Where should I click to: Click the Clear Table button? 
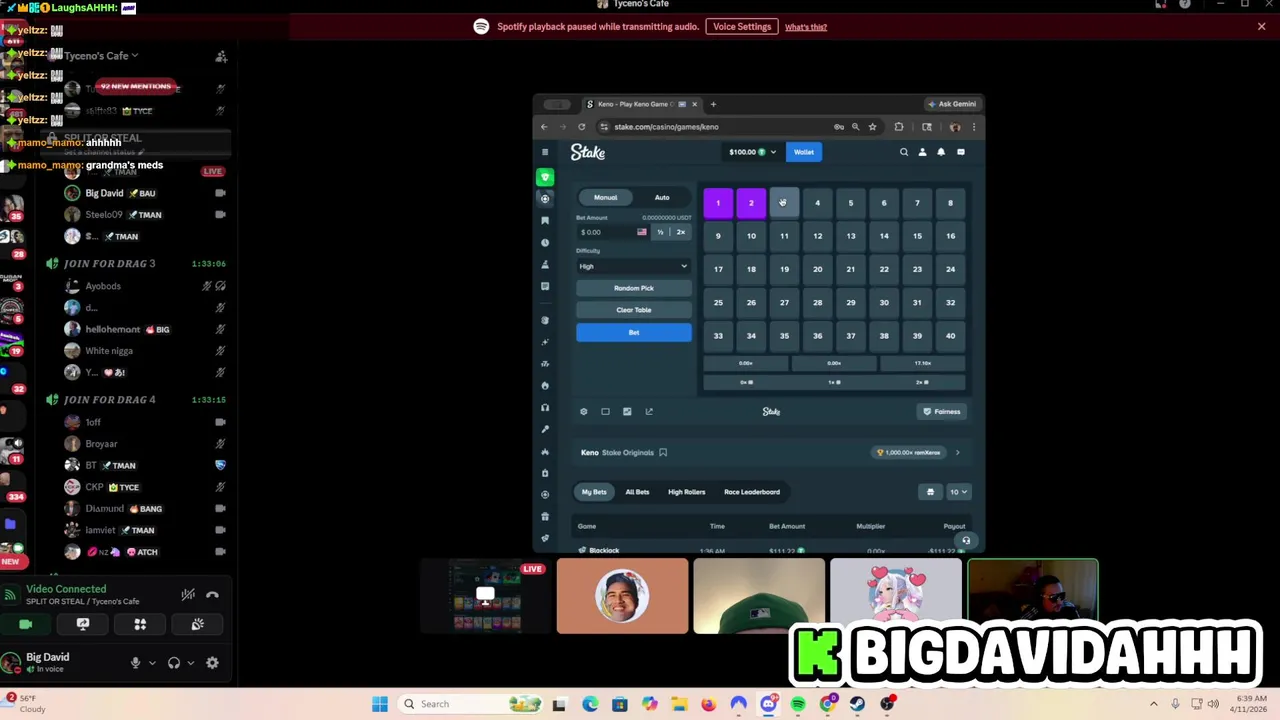[633, 310]
